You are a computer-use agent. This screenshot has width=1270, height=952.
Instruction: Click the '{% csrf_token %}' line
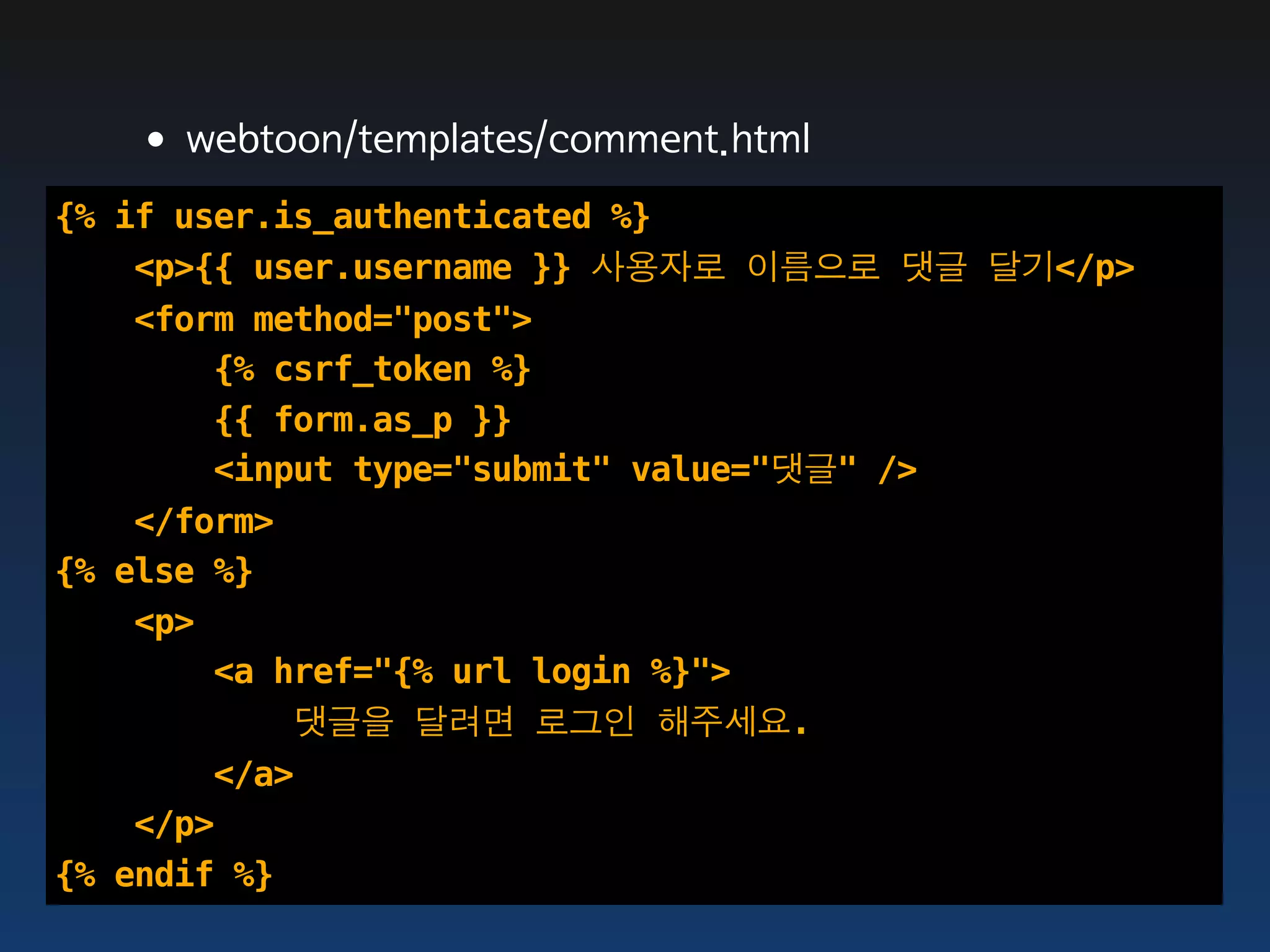pyautogui.click(x=372, y=369)
